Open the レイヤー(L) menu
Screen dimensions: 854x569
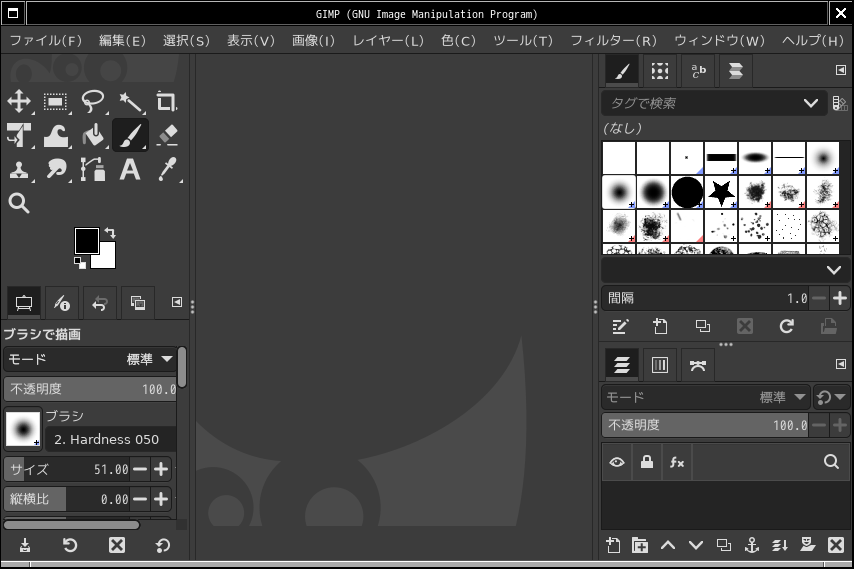coord(388,41)
